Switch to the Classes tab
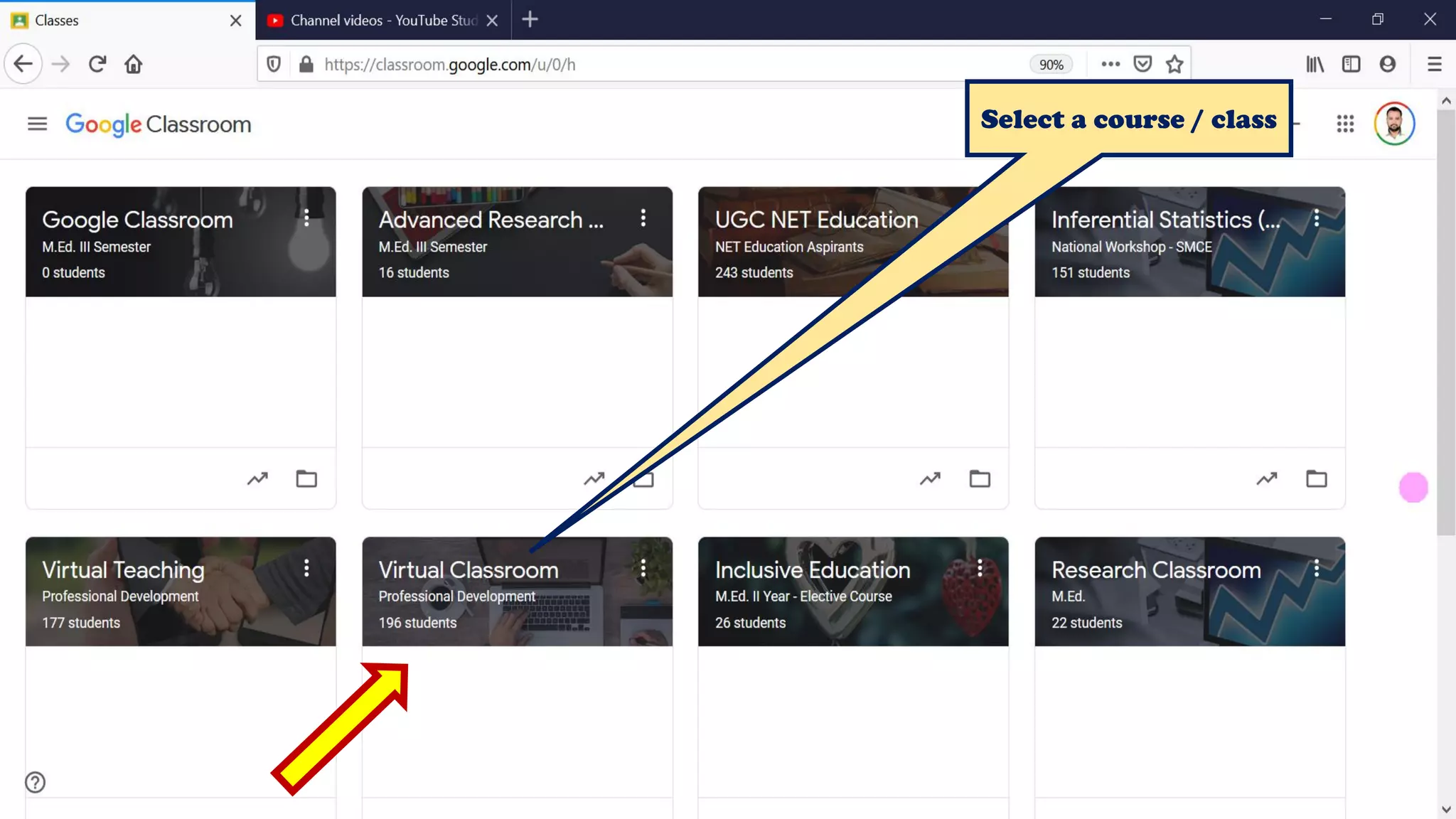 (x=127, y=21)
